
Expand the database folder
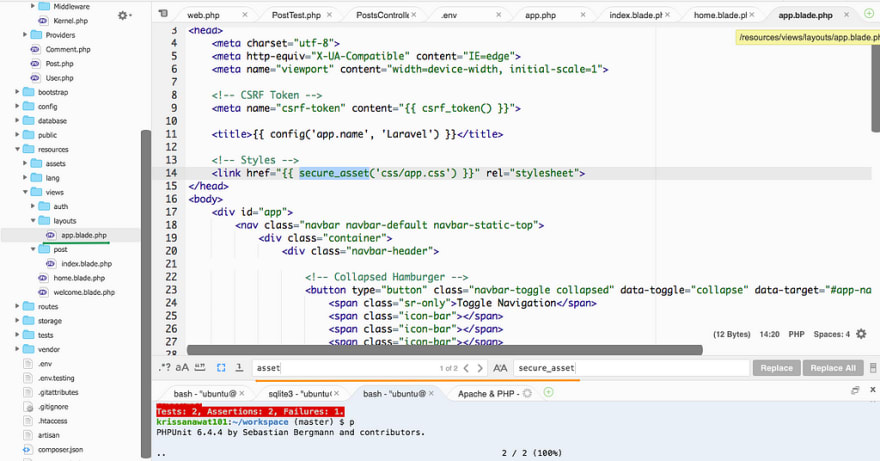click(x=17, y=120)
